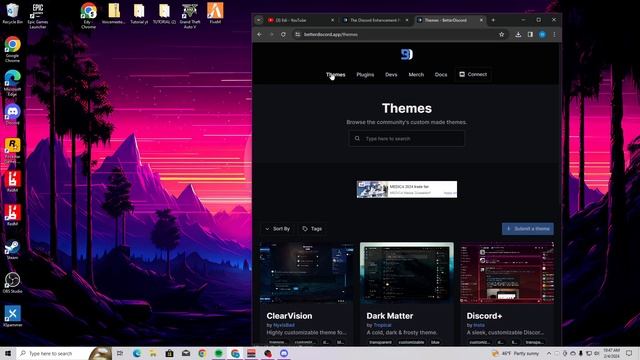Open Dark Matter author Tropical link
The height and width of the screenshot is (360, 640).
coord(382,325)
